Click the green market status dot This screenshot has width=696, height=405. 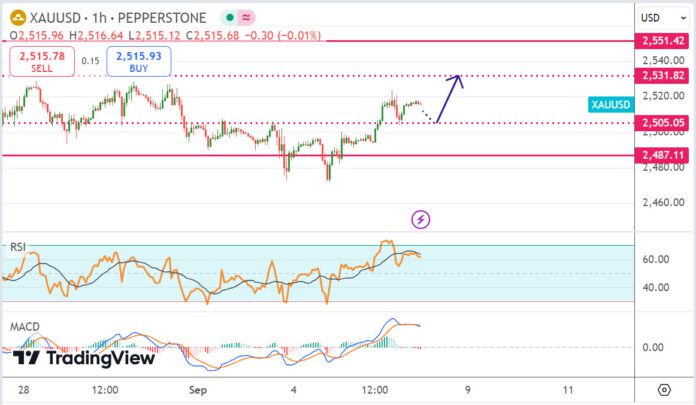pos(229,18)
